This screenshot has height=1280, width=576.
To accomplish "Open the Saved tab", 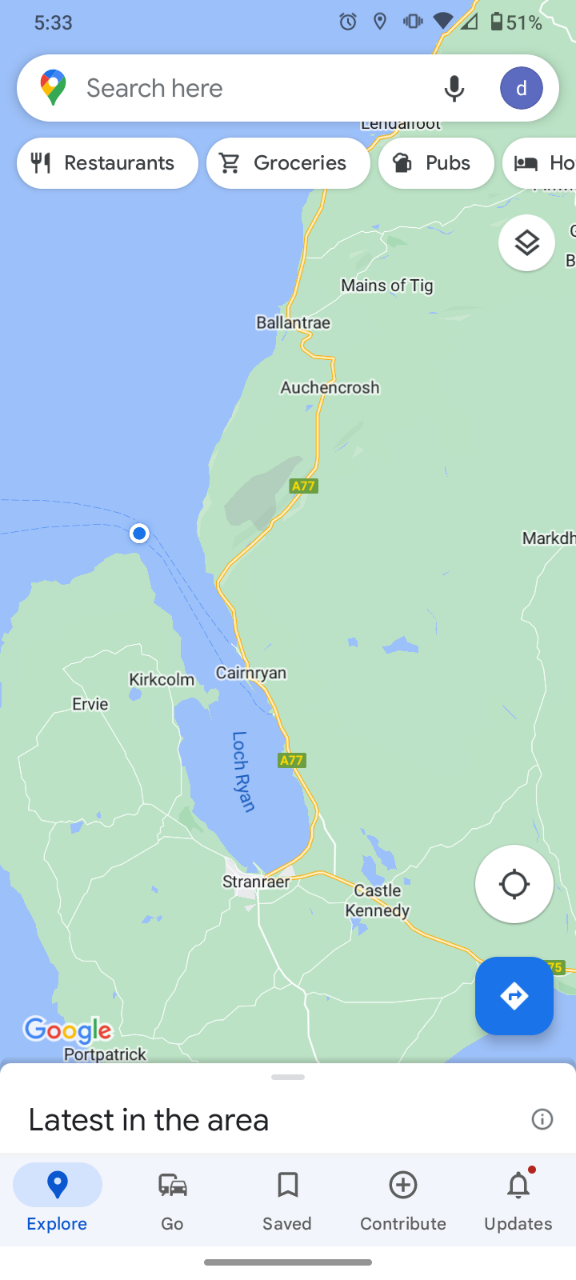I will (x=287, y=1200).
